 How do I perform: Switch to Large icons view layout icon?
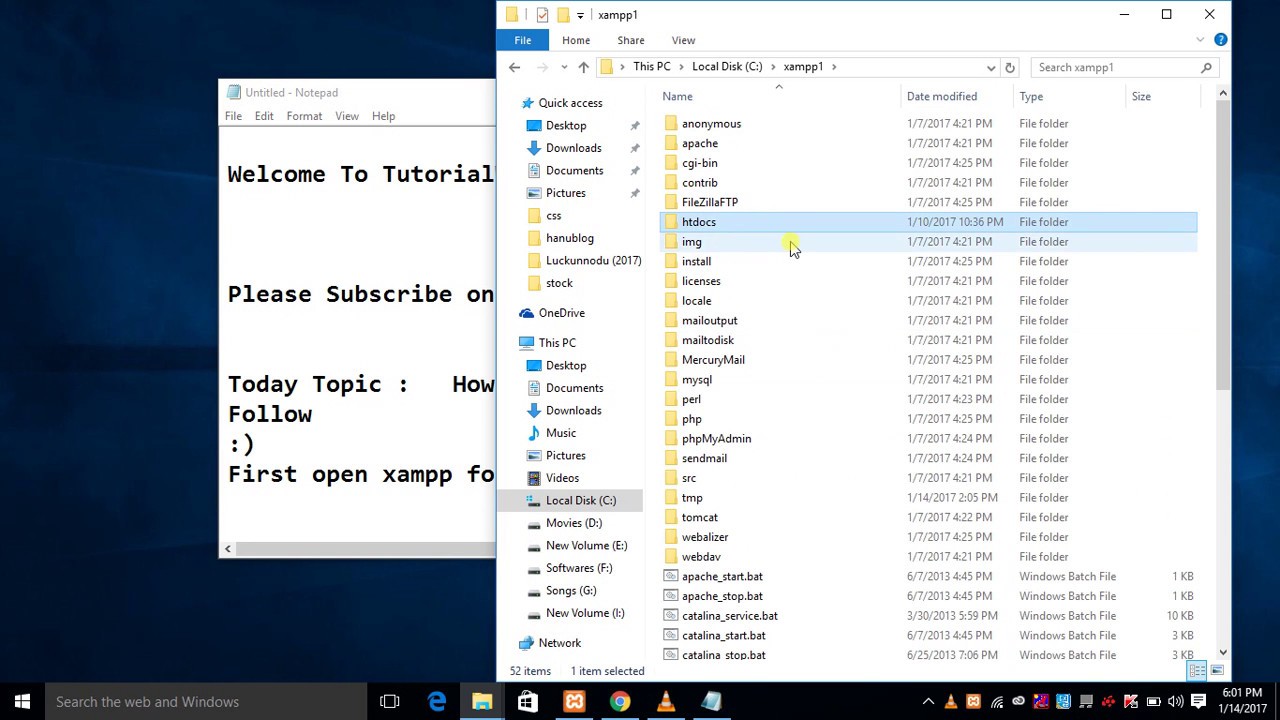(1217, 671)
